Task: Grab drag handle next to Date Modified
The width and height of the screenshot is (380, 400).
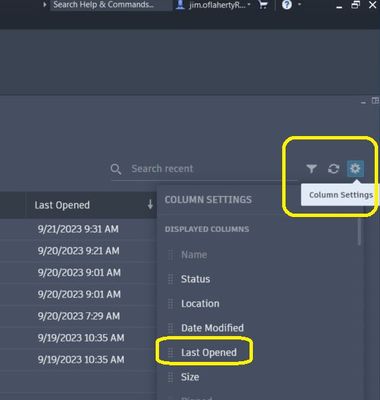Action: (x=171, y=328)
